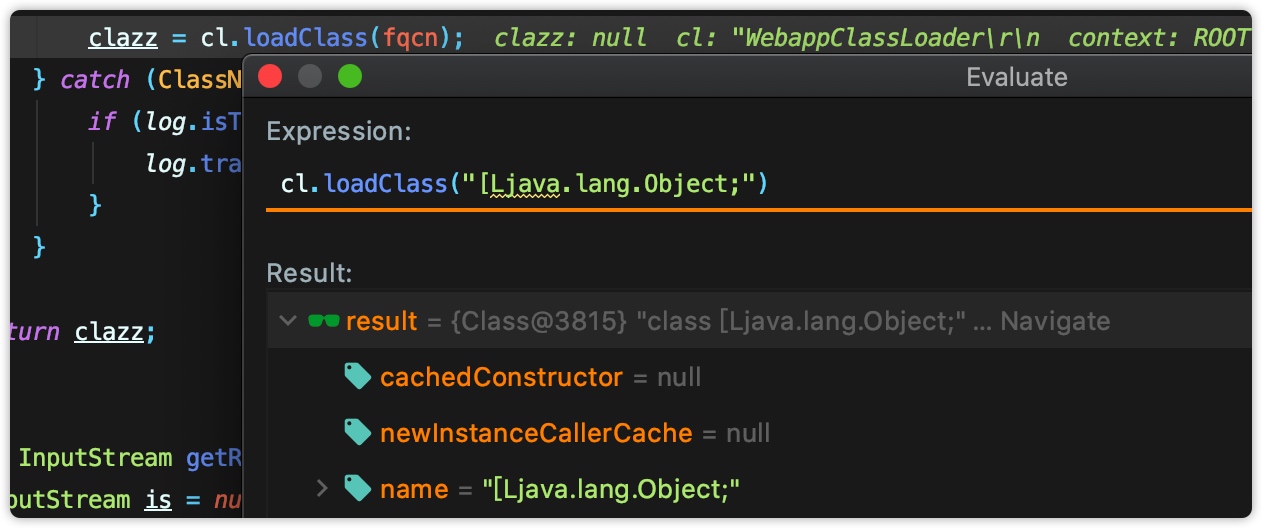The image size is (1262, 528).
Task: Click the inline hint clazz: null
Action: (x=570, y=38)
